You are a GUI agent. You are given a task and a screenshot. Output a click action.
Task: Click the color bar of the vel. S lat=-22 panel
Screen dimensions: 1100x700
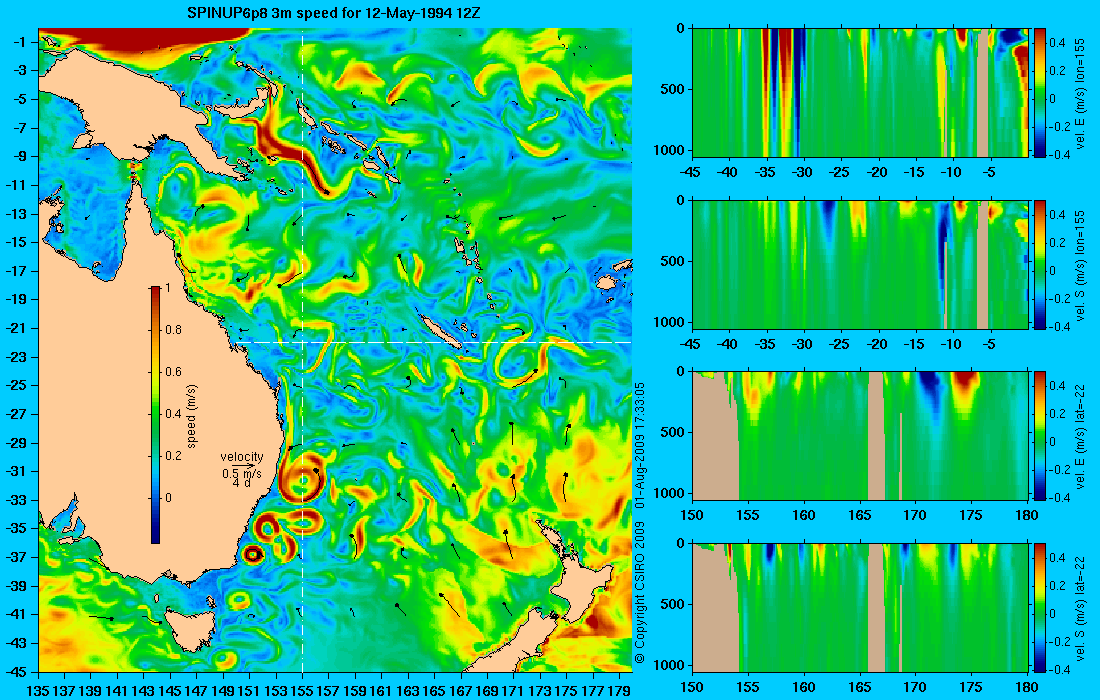(1039, 607)
